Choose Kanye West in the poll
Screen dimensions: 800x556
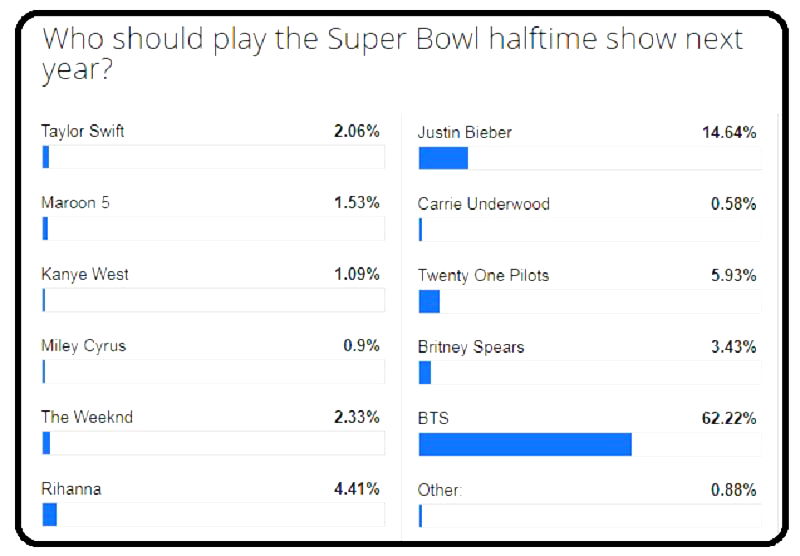click(85, 274)
